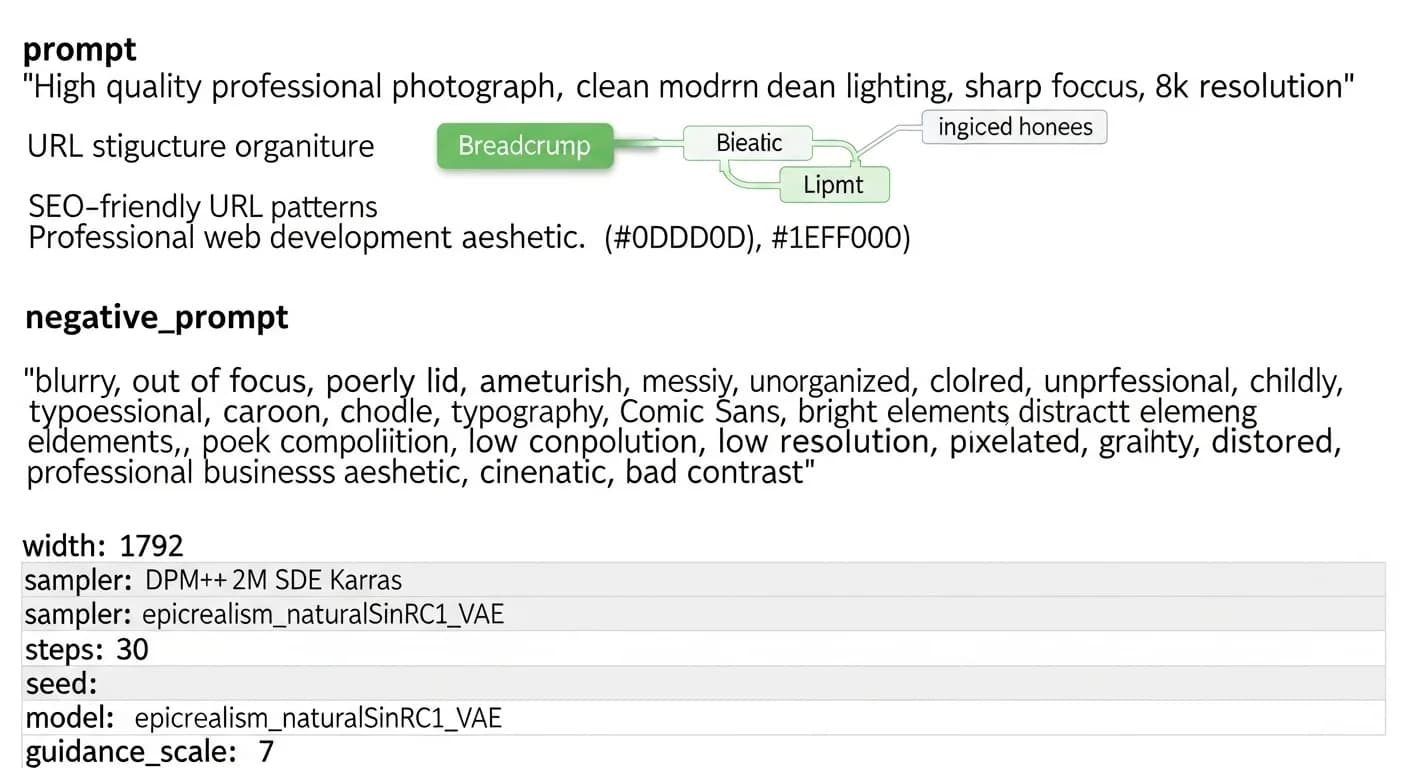This screenshot has height=768, width=1408.
Task: Select the 'ingiced honees' label box
Action: click(x=1014, y=127)
